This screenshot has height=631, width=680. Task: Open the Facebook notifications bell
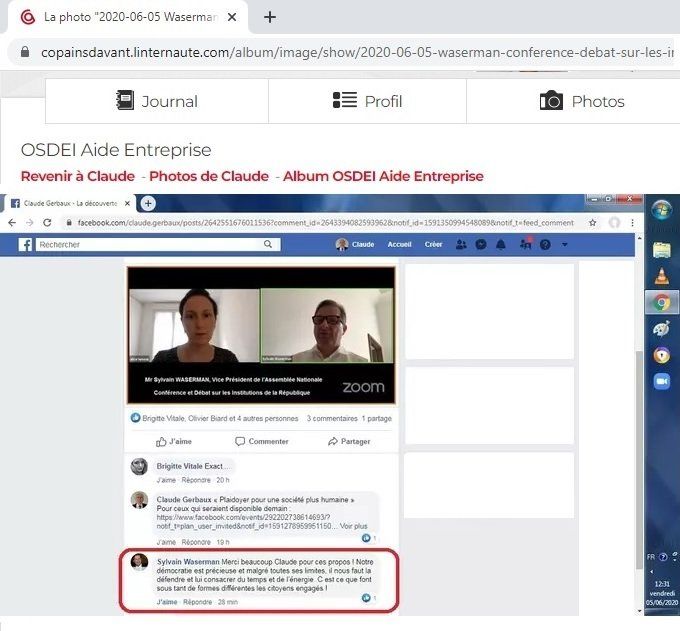(500, 245)
